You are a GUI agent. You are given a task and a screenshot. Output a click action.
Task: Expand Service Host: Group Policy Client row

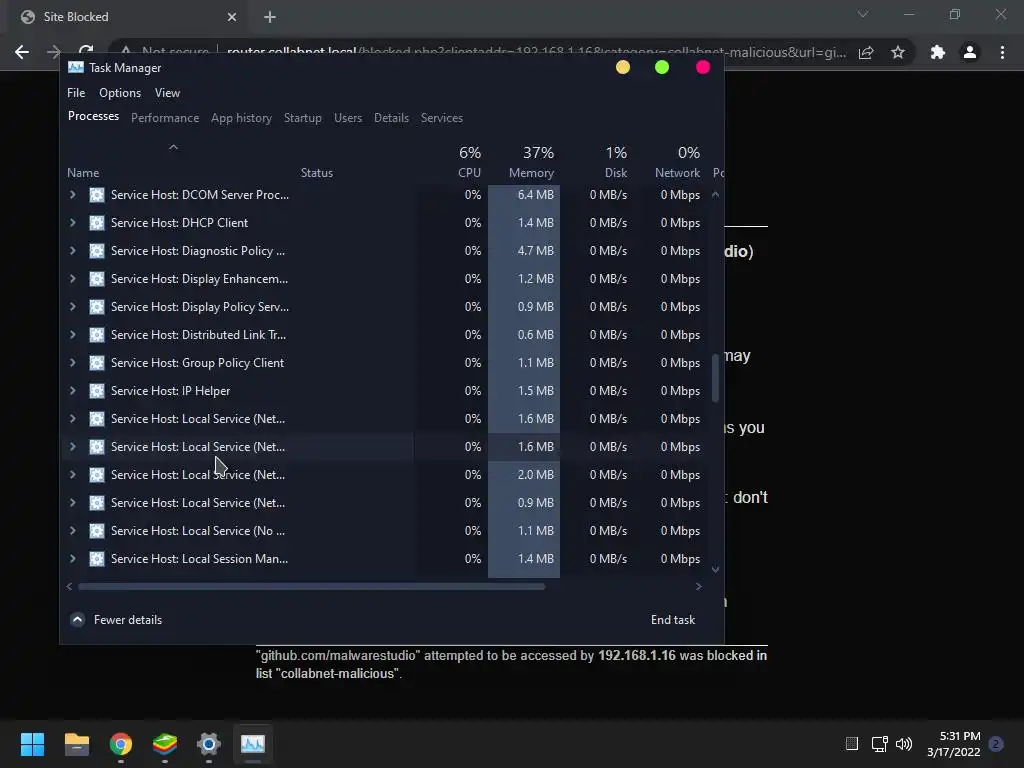[x=72, y=362]
